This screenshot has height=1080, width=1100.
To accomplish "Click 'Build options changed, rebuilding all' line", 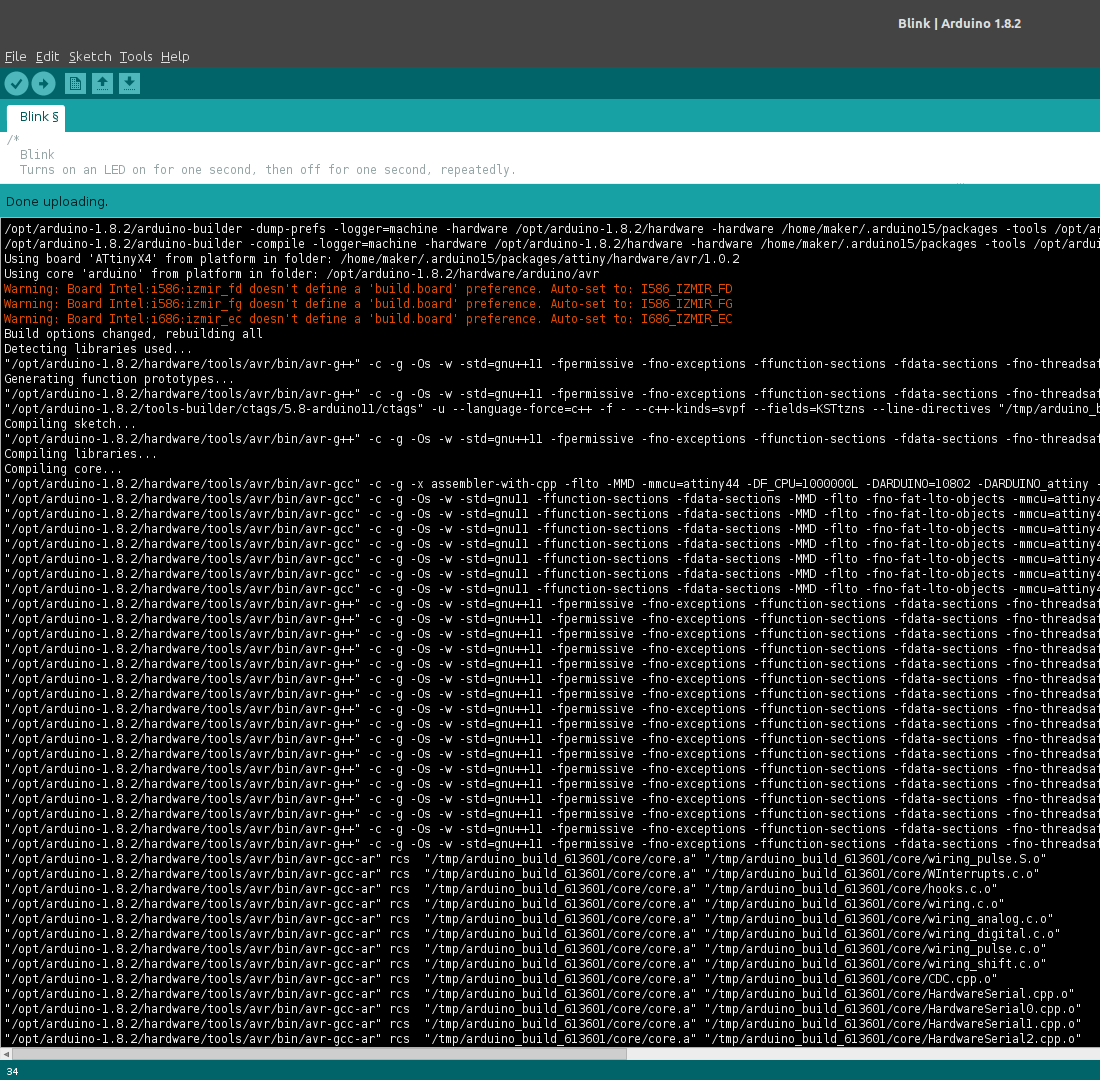I will (x=133, y=334).
